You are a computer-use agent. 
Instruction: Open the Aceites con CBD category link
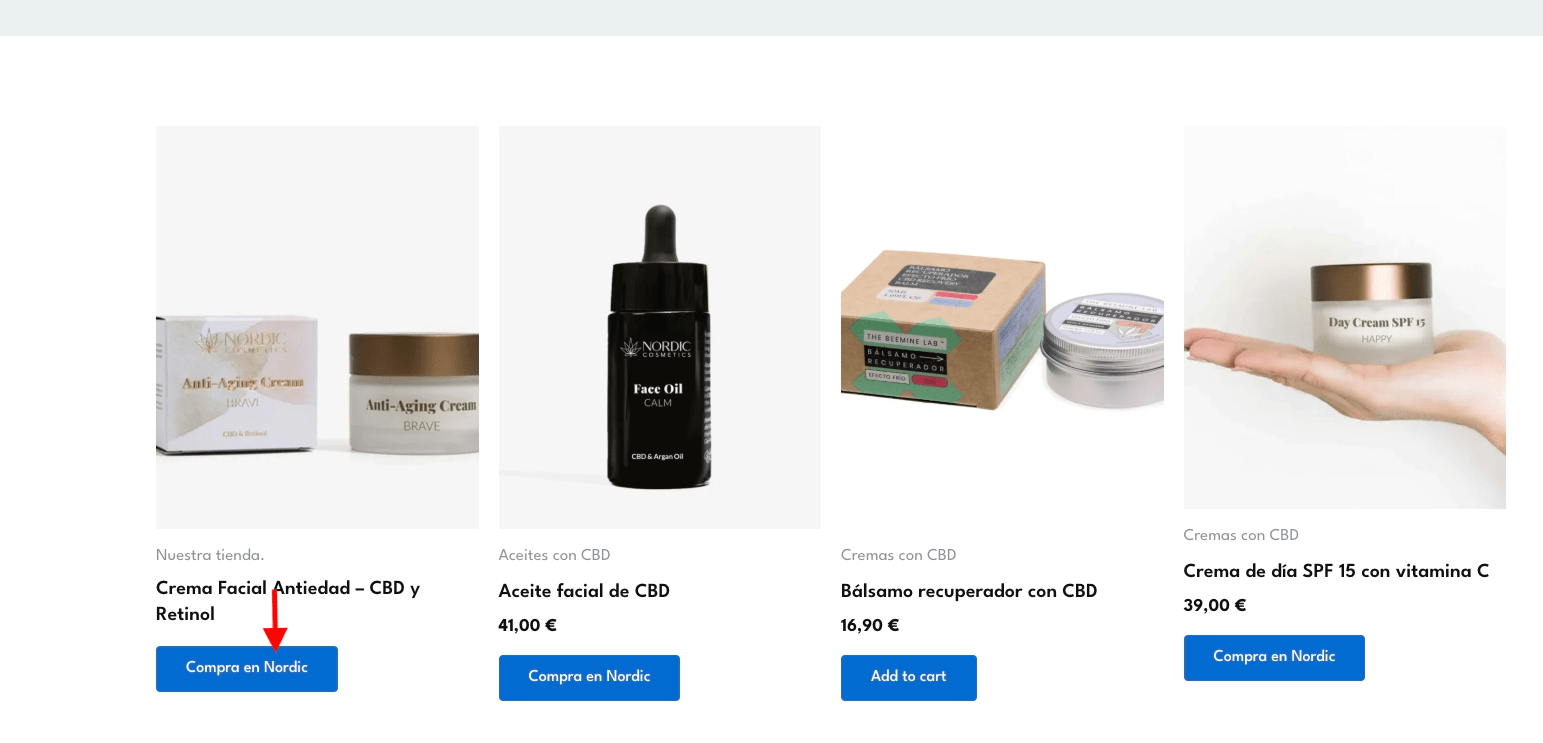coord(554,555)
